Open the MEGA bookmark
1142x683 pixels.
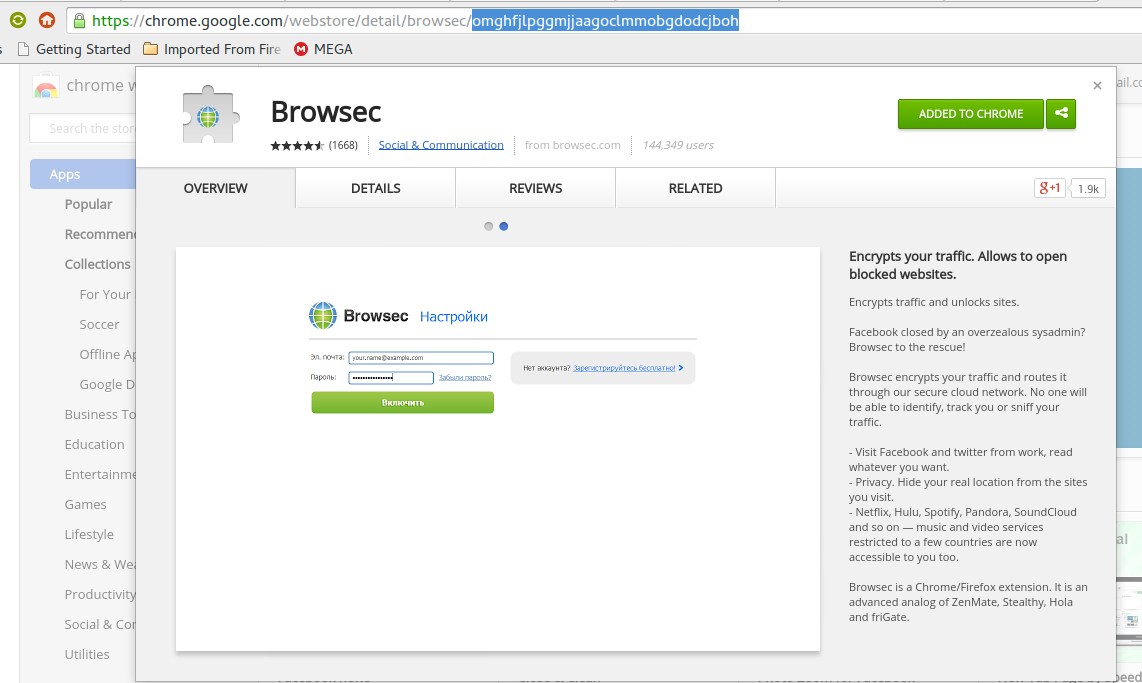click(323, 49)
